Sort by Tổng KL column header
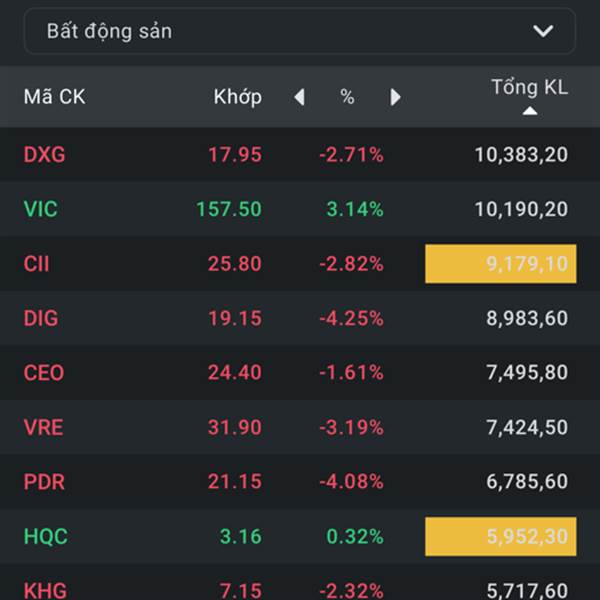Image resolution: width=600 pixels, height=600 pixels. click(x=529, y=87)
